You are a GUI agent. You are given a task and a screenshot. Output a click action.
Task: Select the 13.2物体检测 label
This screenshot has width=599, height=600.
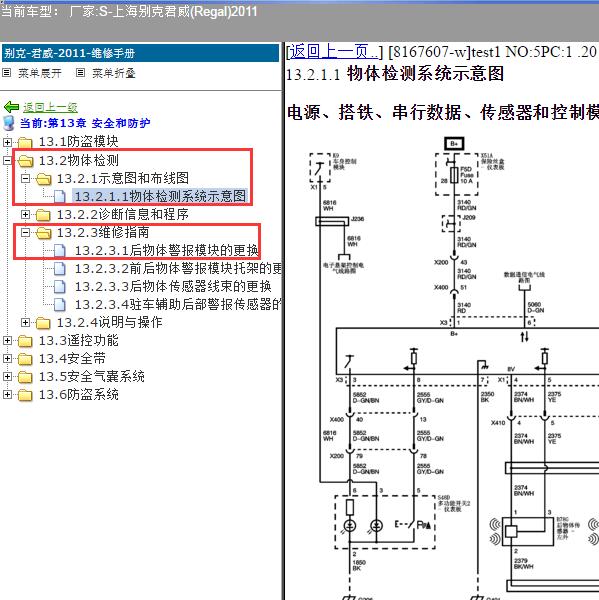[x=78, y=160]
